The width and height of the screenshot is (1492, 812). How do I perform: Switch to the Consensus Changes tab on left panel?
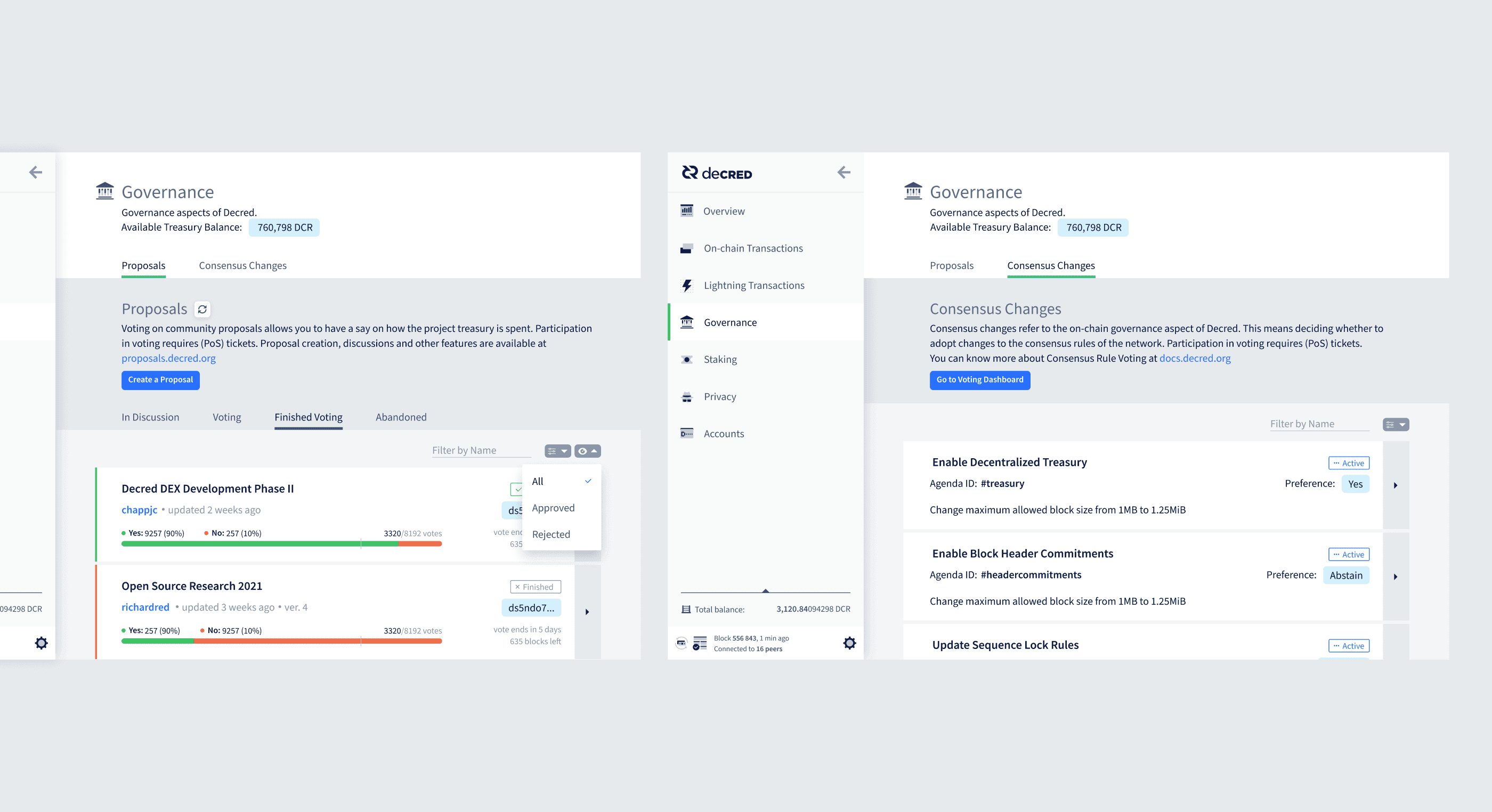click(x=242, y=266)
